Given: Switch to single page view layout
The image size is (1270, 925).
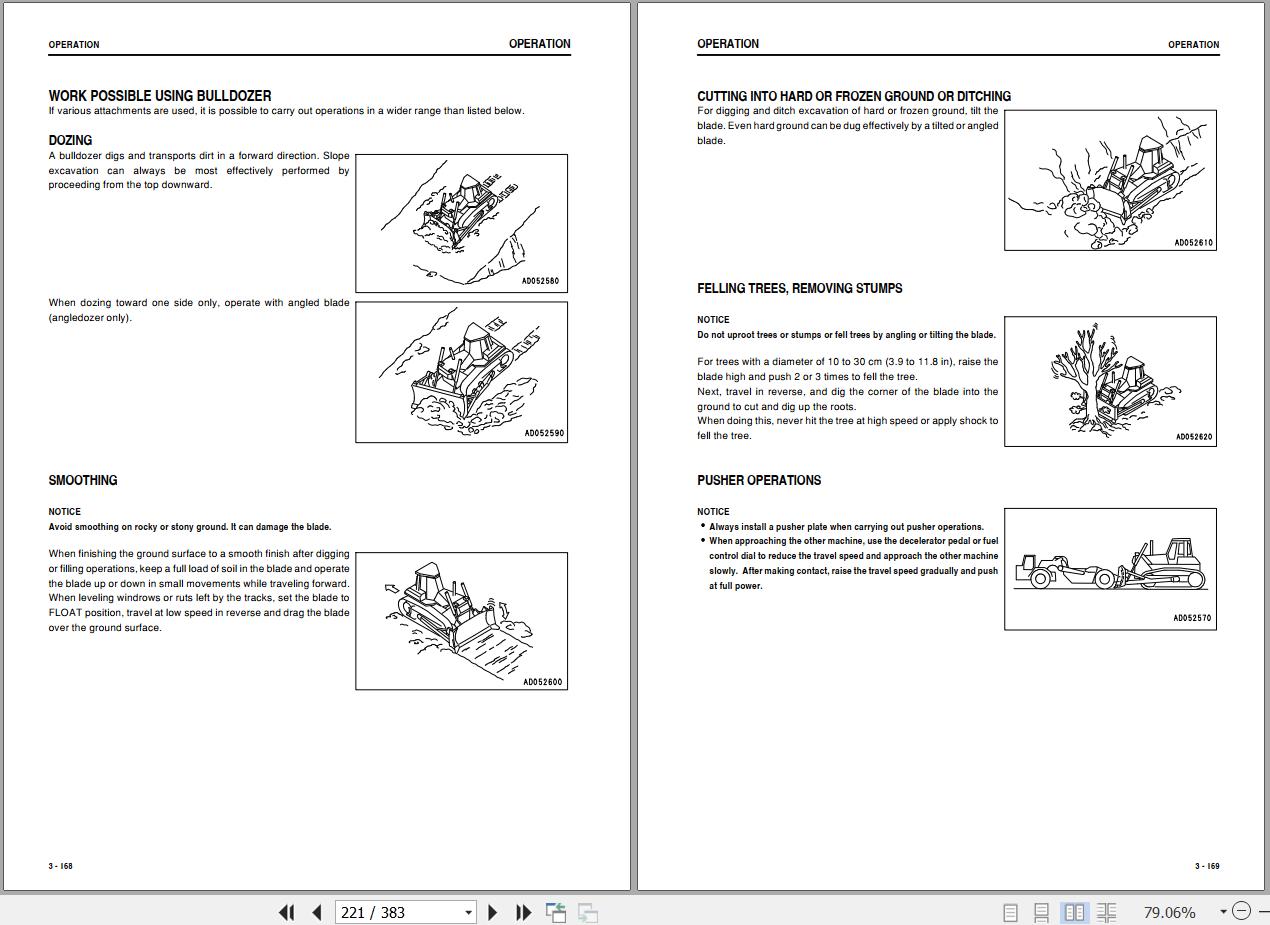Looking at the screenshot, I should 1010,912.
